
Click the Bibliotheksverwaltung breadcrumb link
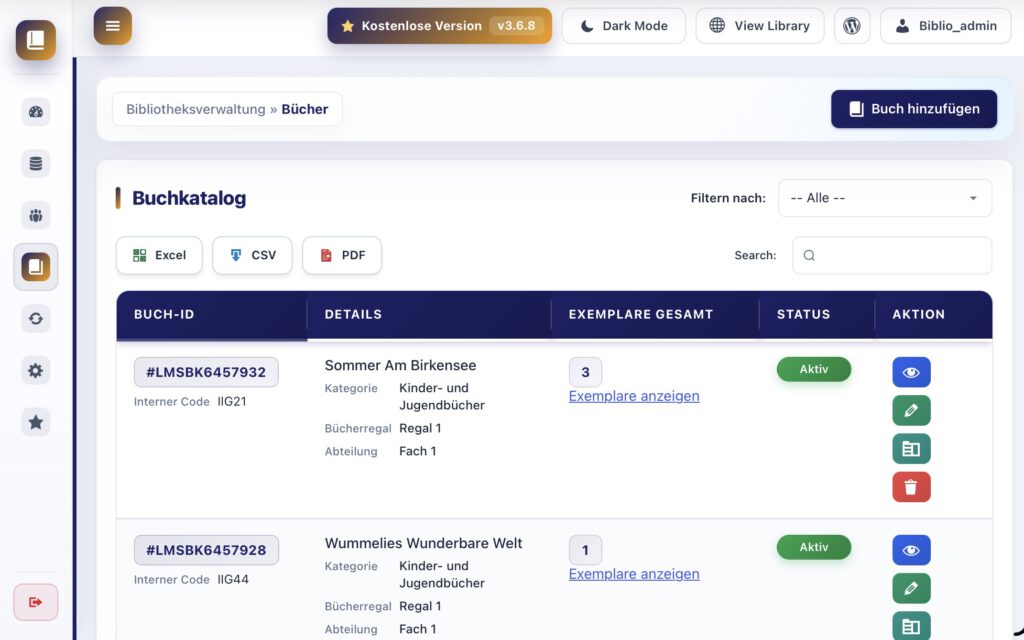point(196,109)
